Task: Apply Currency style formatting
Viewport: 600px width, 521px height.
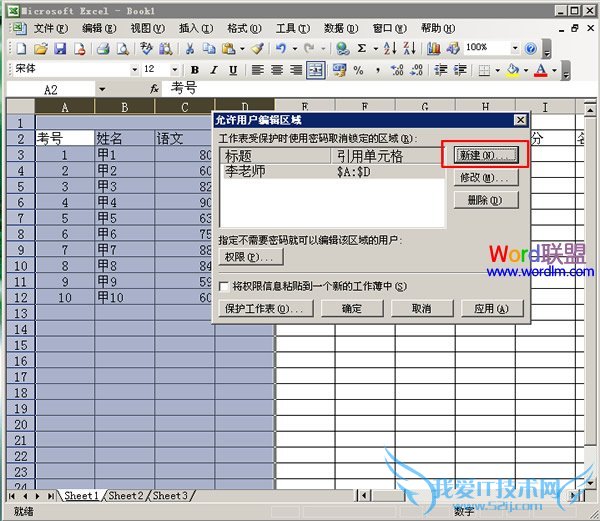Action: (x=339, y=70)
